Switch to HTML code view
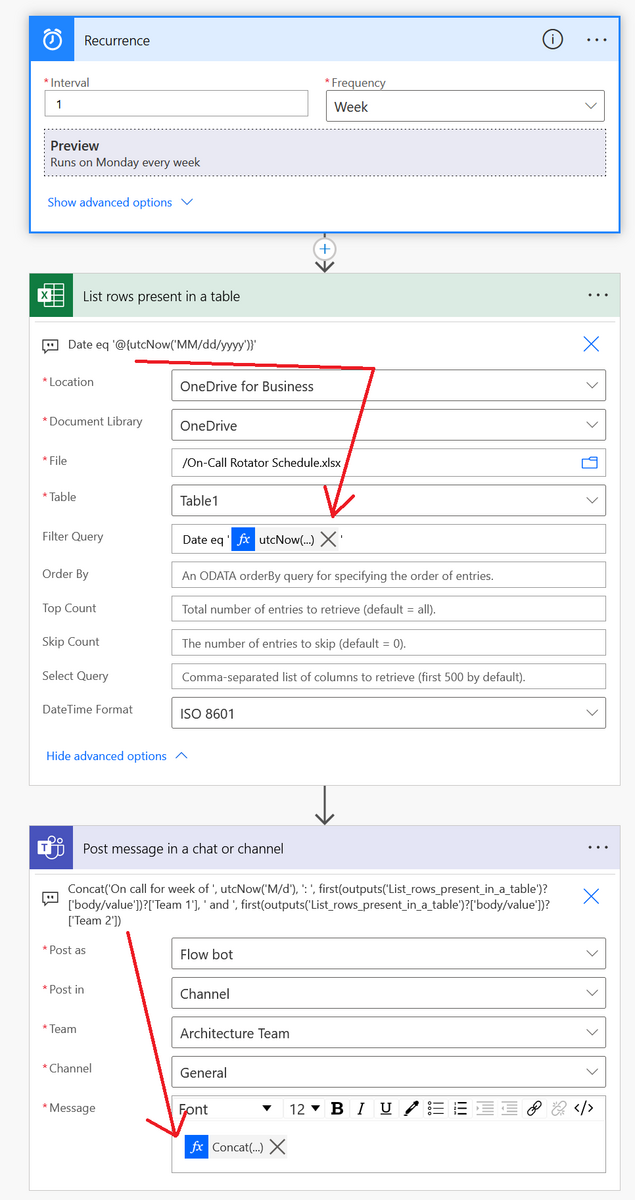 [x=585, y=1108]
